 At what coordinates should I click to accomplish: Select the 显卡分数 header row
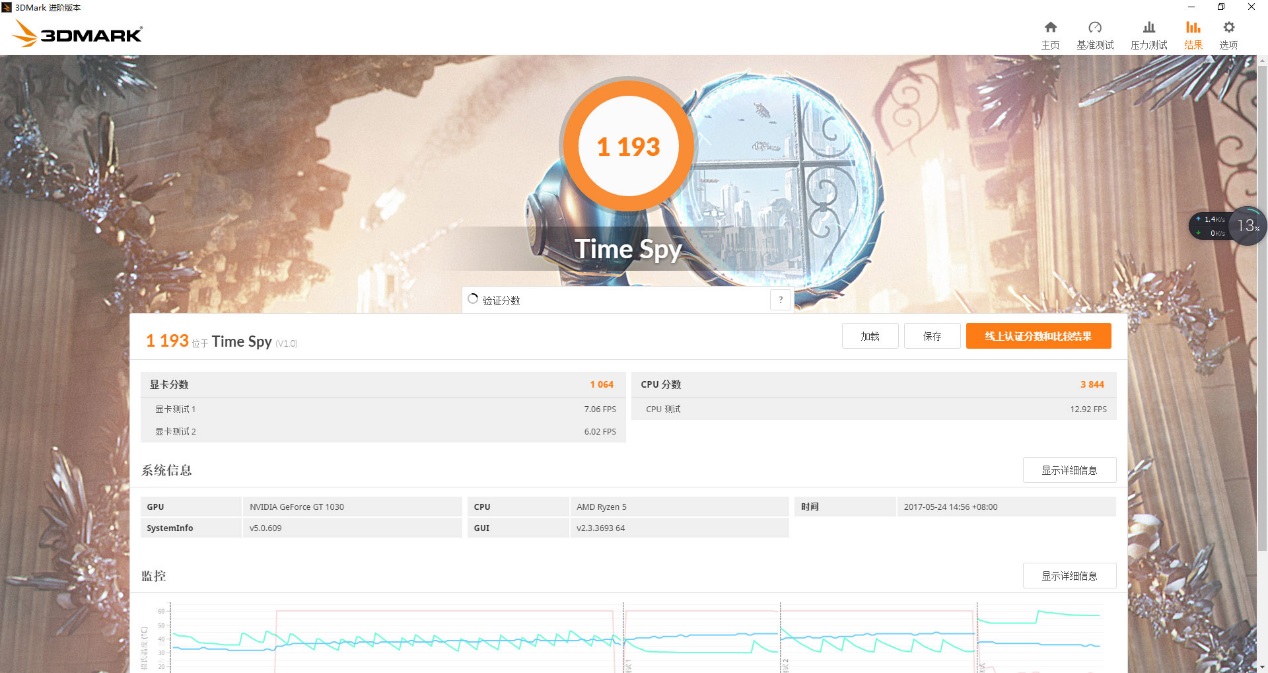click(383, 385)
